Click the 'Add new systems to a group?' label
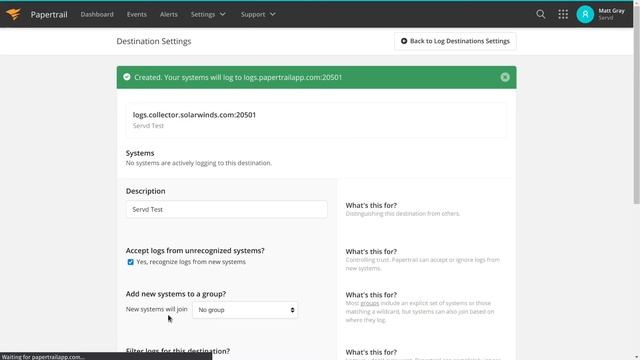640x360 pixels. click(x=176, y=294)
